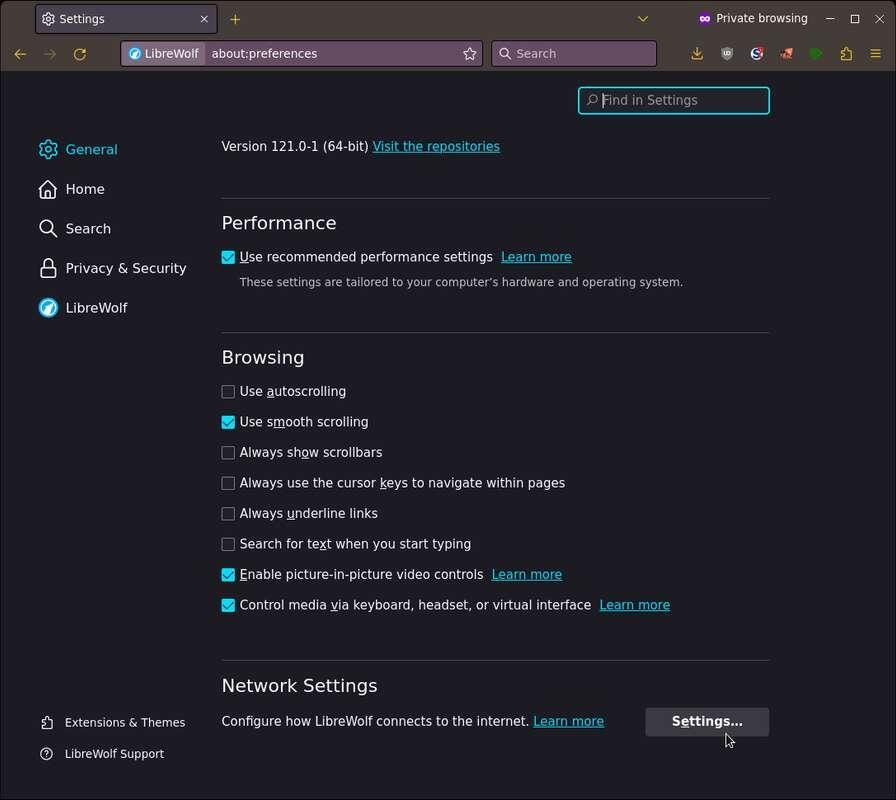Switch to the Search settings category
Image resolution: width=896 pixels, height=800 pixels.
coord(88,229)
